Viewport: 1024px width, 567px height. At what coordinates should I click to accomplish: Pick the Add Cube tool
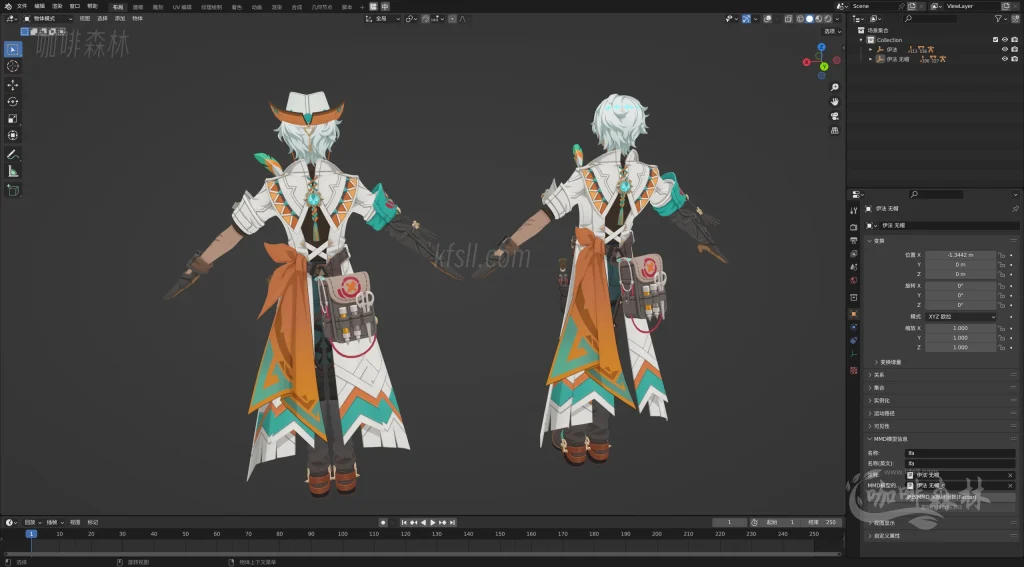[x=12, y=190]
